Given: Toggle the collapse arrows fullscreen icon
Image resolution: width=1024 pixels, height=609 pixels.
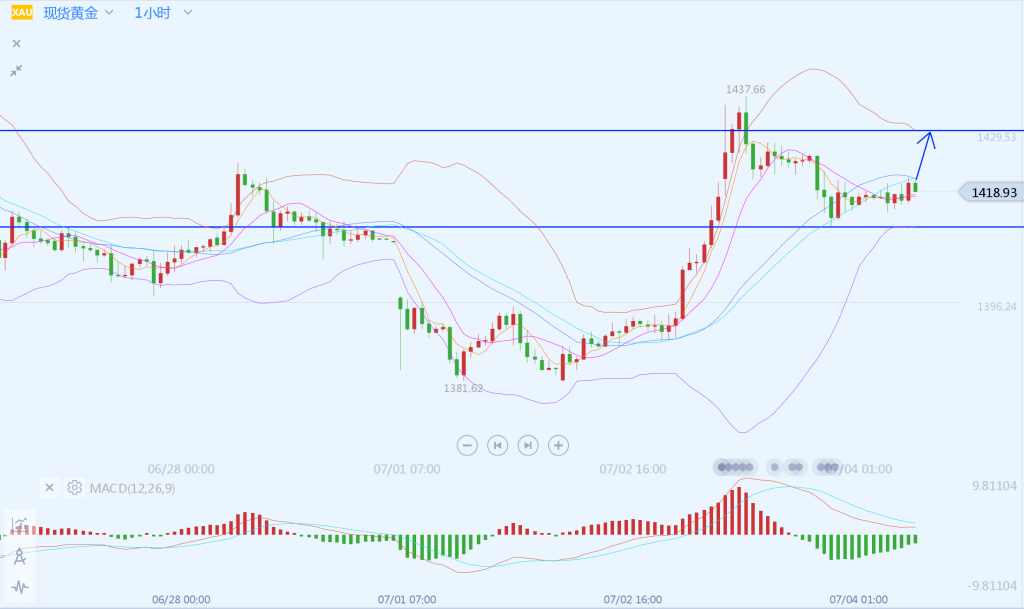Looking at the screenshot, I should click(16, 70).
